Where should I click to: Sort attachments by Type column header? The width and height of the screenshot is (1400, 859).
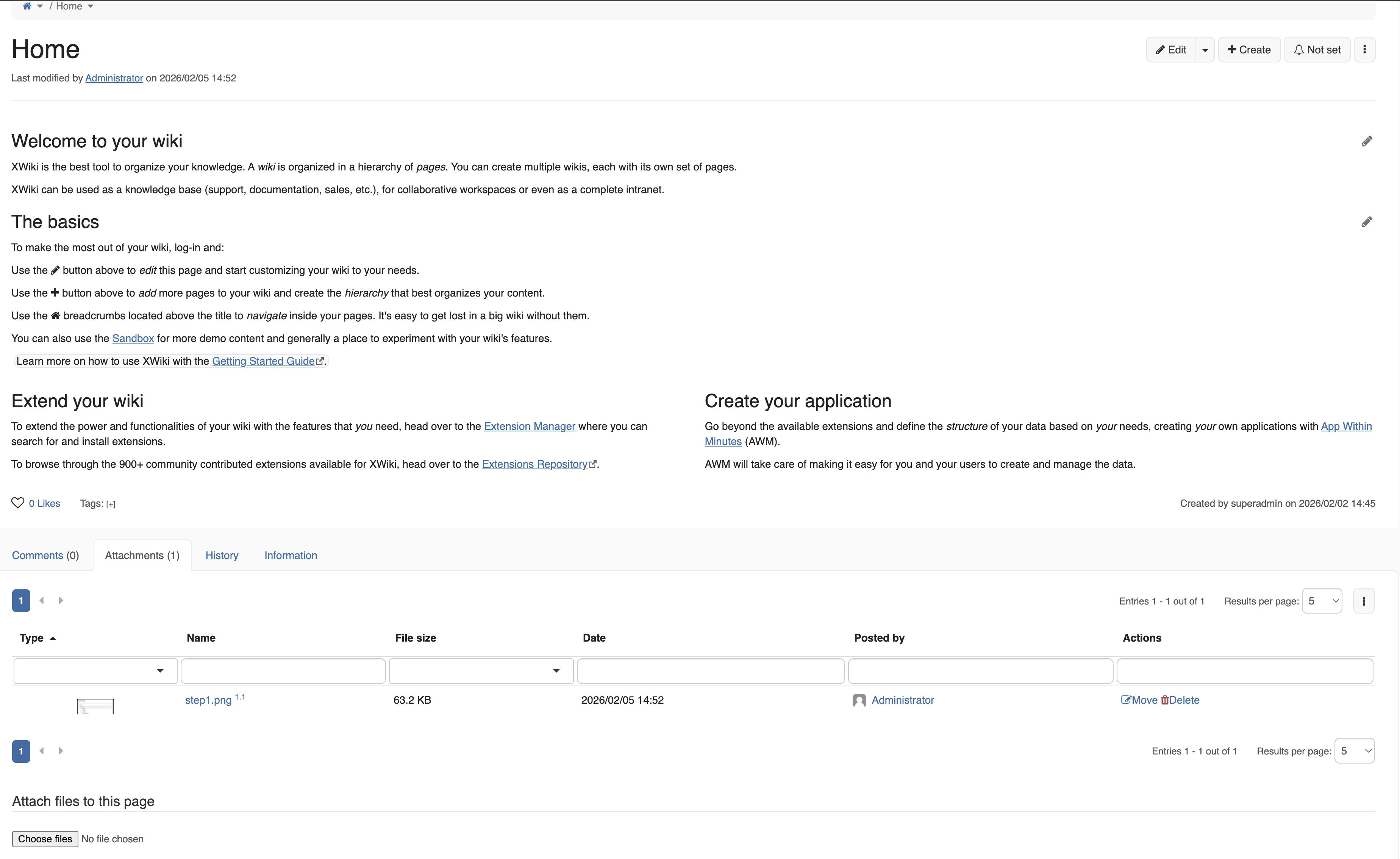31,637
